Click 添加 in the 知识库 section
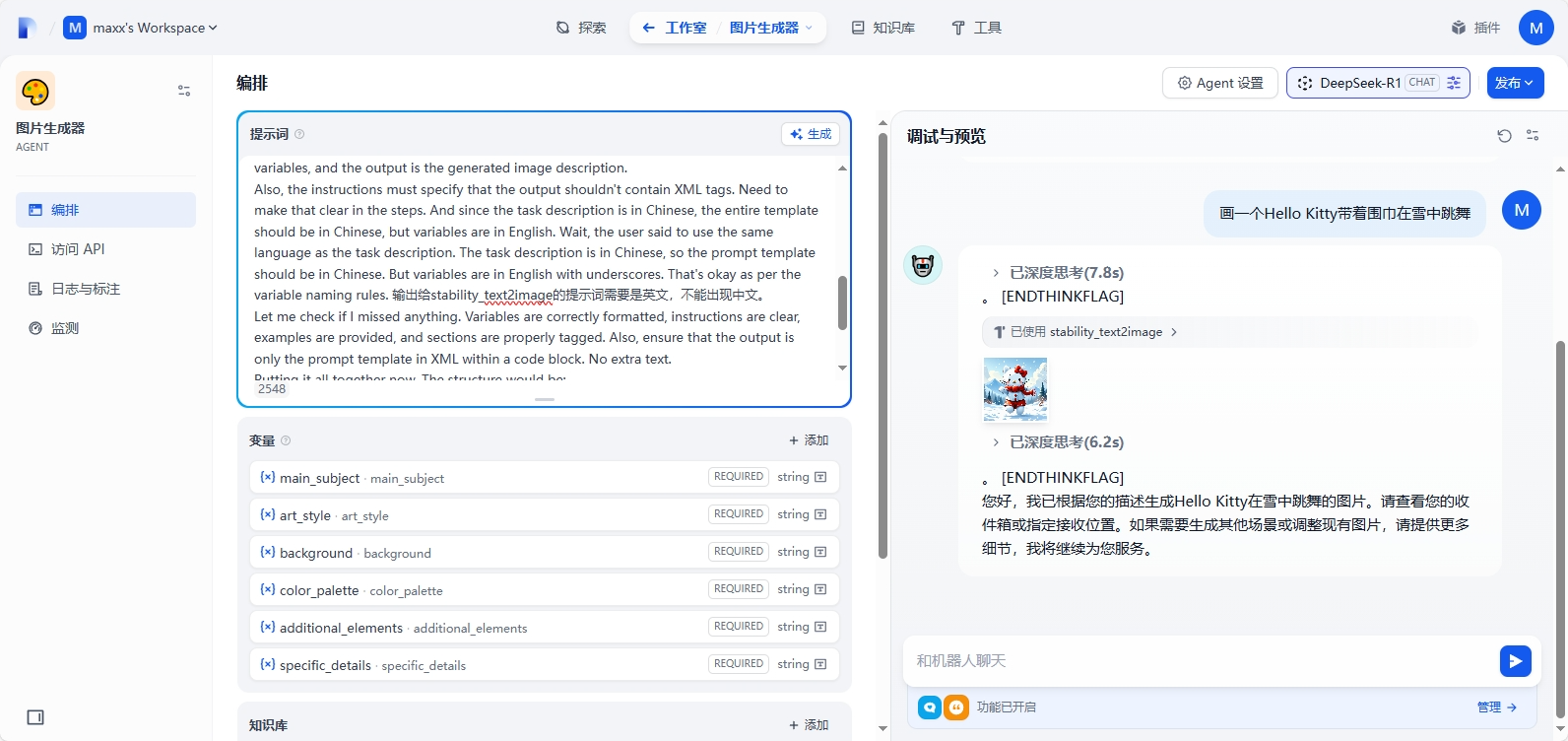 point(809,725)
